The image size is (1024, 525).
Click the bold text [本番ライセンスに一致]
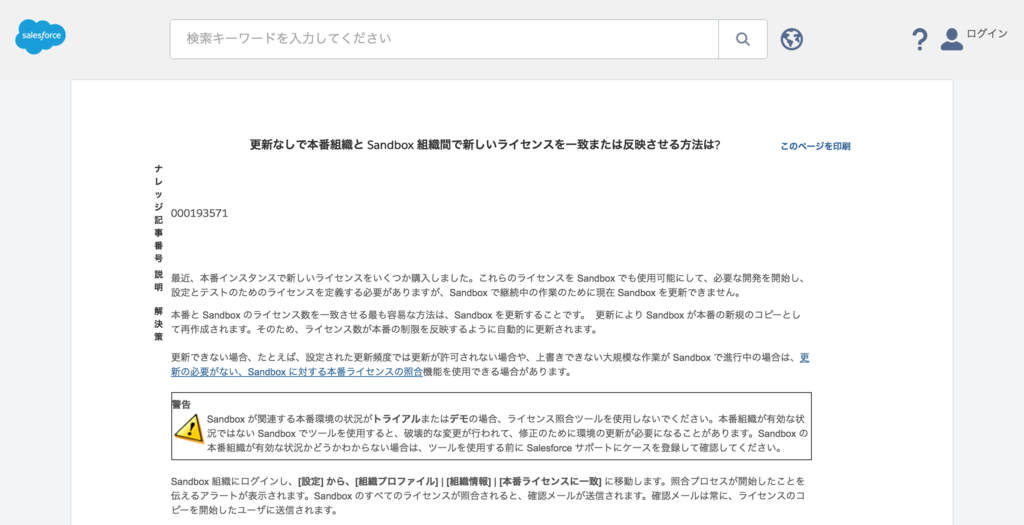[550, 481]
